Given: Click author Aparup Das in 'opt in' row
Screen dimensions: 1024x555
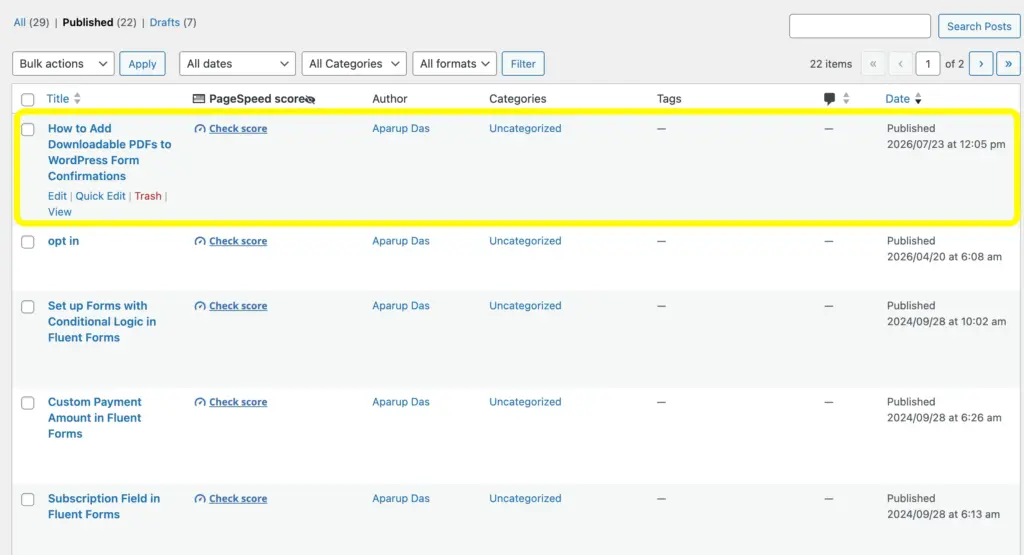Looking at the screenshot, I should 401,241.
